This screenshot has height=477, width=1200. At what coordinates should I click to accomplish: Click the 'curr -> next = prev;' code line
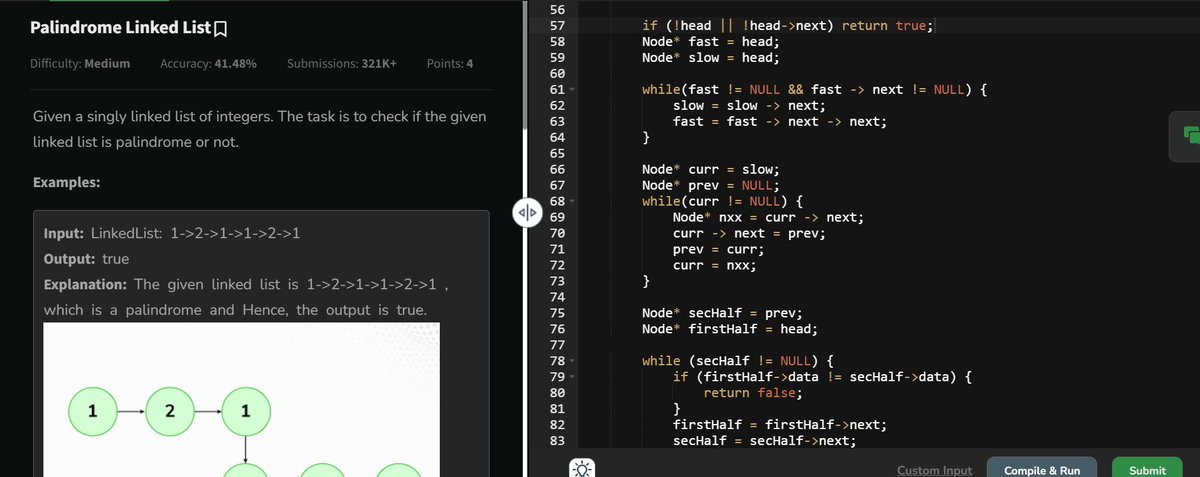pos(749,234)
